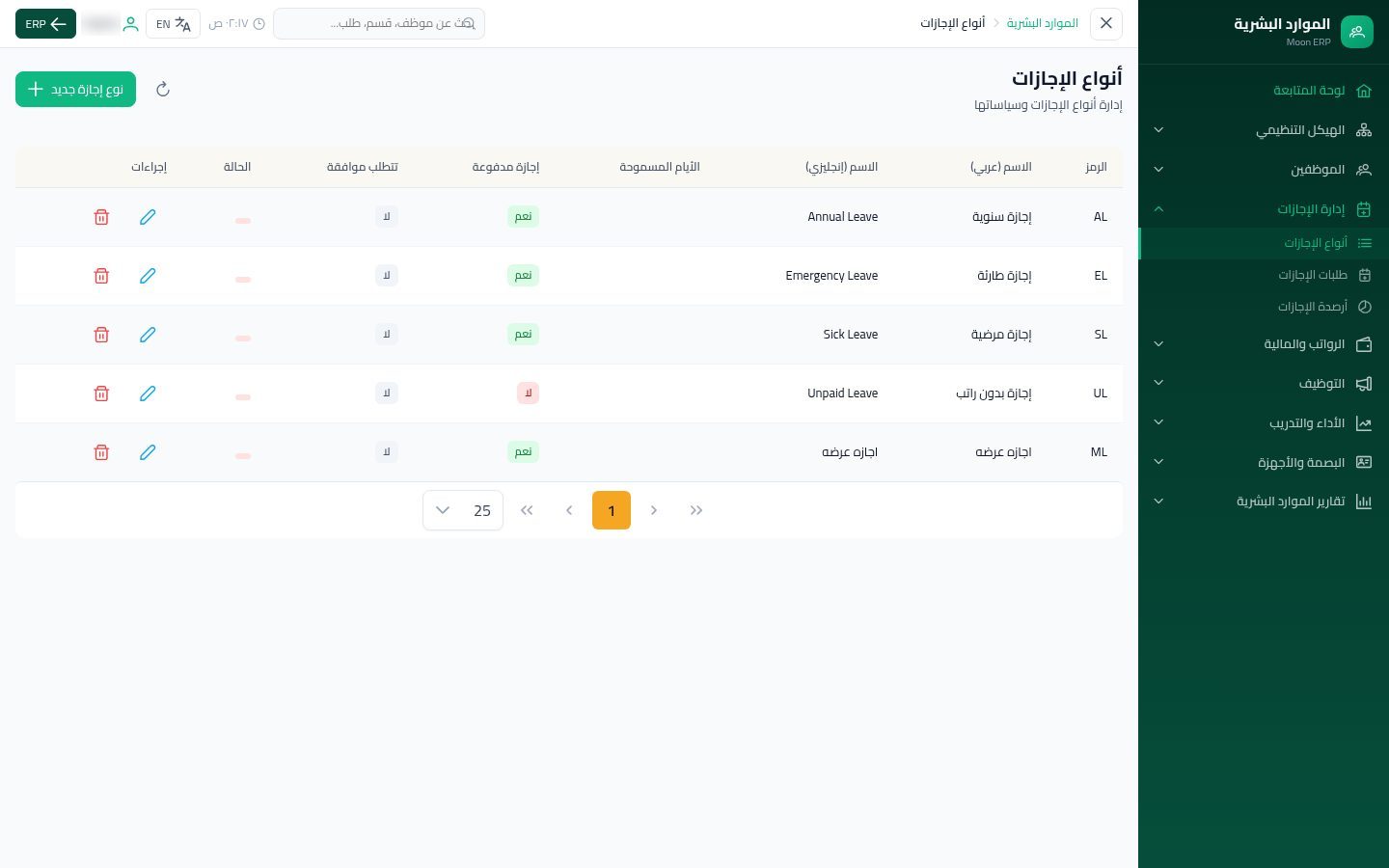Edit the Emergency Leave row pencil icon
The height and width of the screenshot is (868, 1389).
(x=148, y=276)
